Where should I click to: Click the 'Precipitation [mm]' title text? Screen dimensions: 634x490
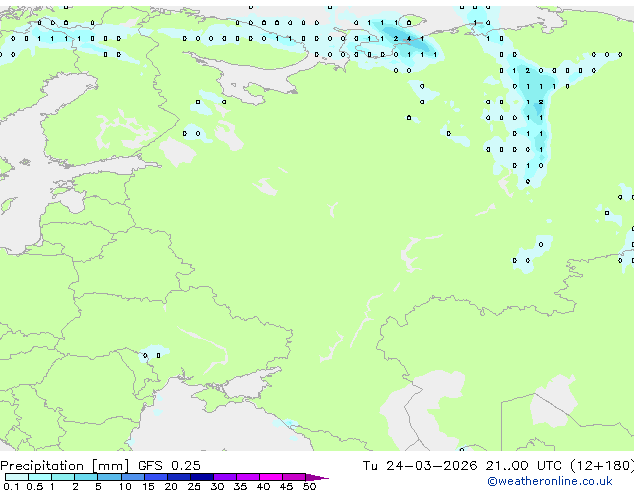[x=65, y=466]
